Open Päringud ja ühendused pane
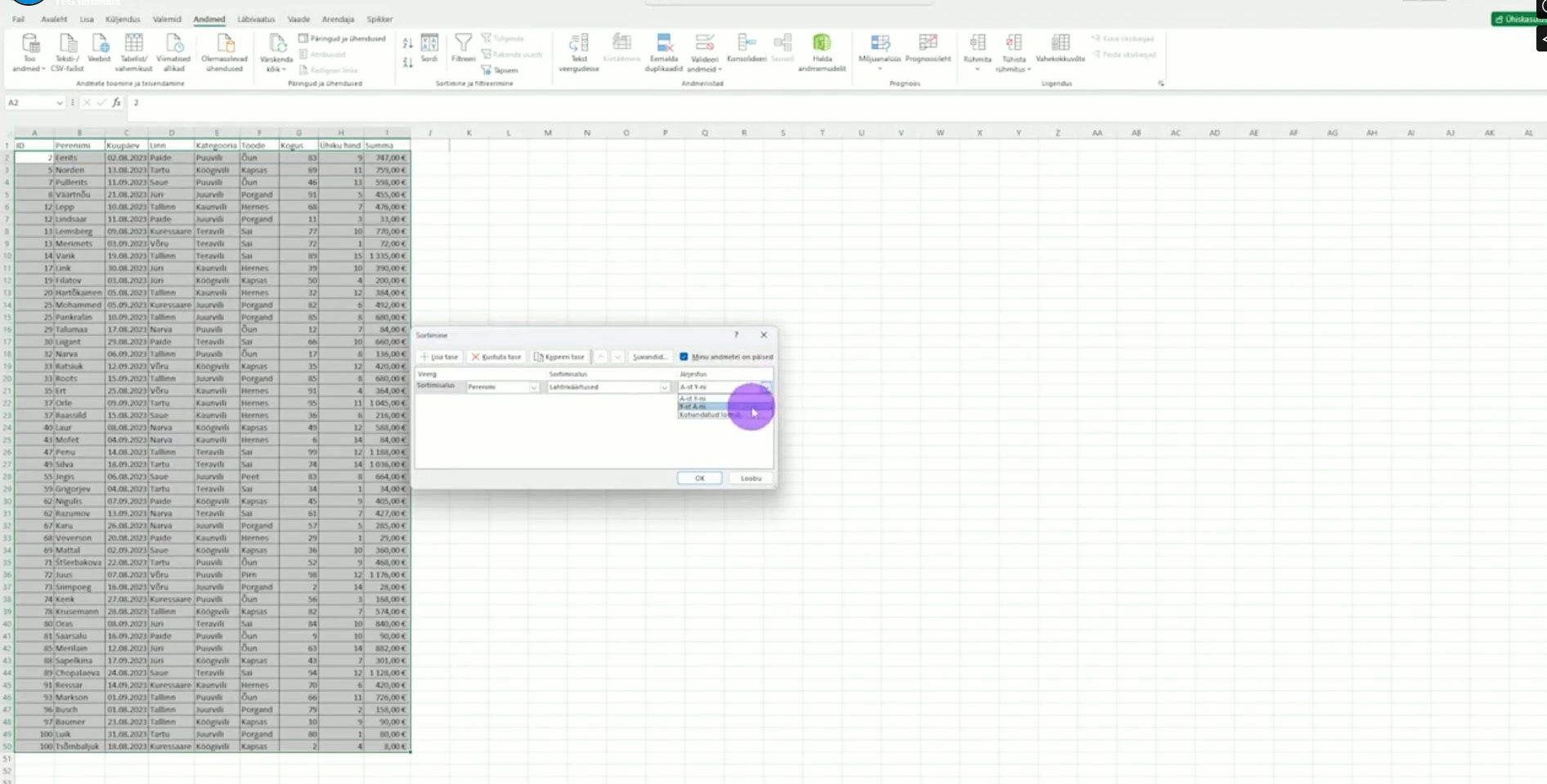The image size is (1547, 784). click(x=342, y=38)
